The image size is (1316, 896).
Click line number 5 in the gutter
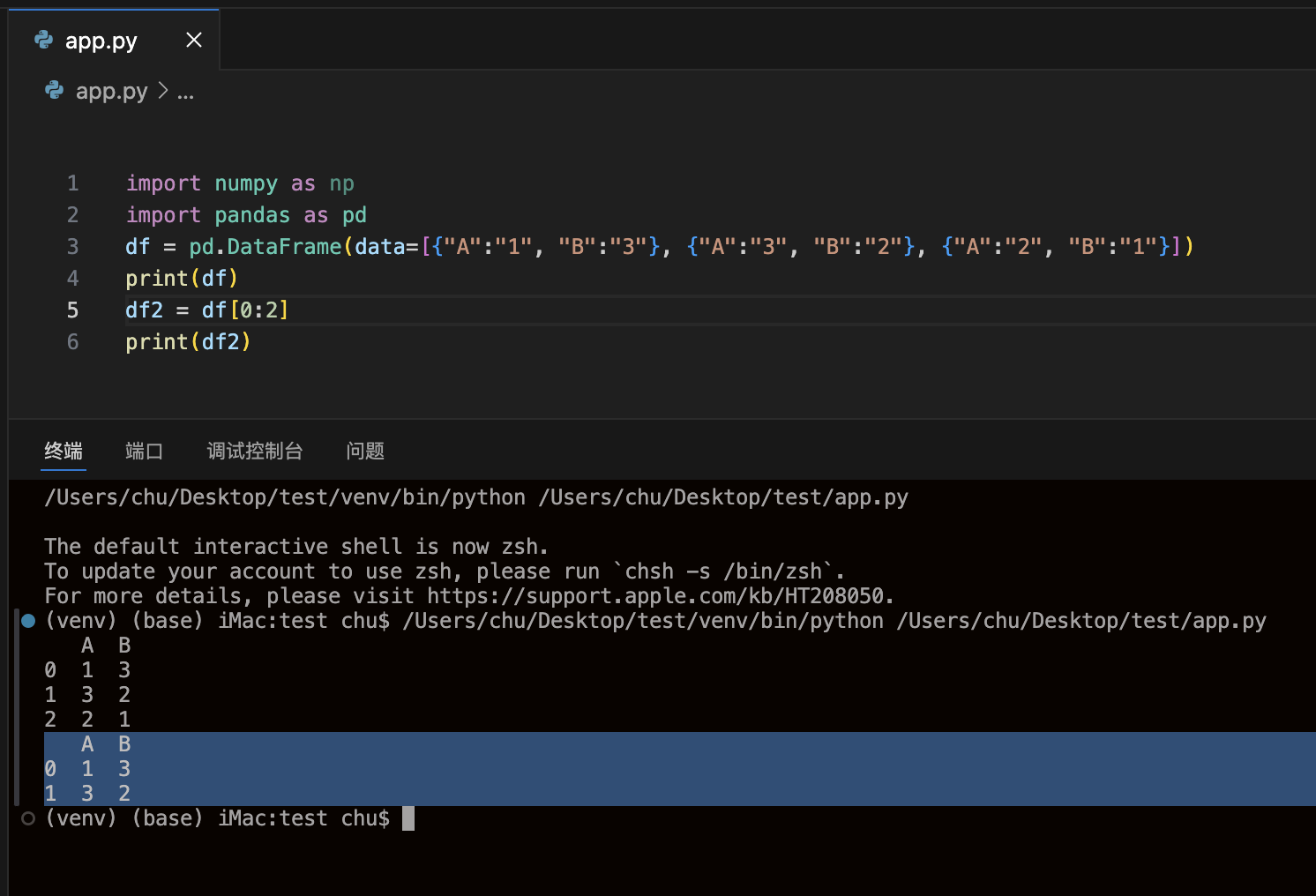(72, 310)
